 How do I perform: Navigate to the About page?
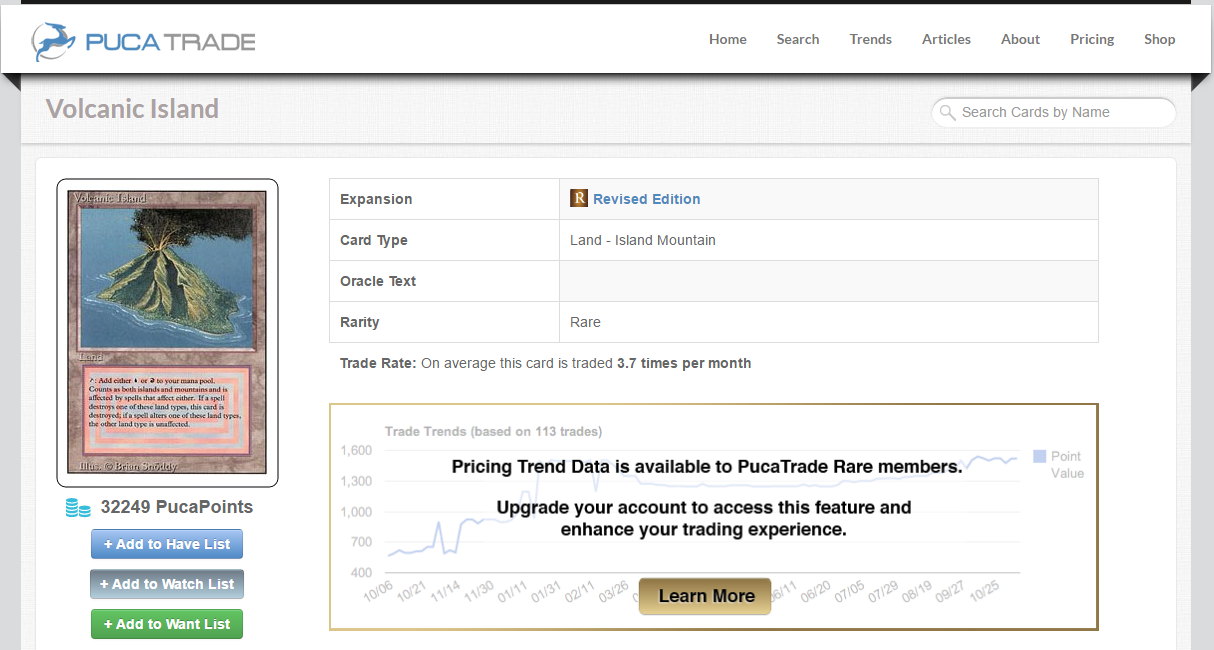point(1020,39)
